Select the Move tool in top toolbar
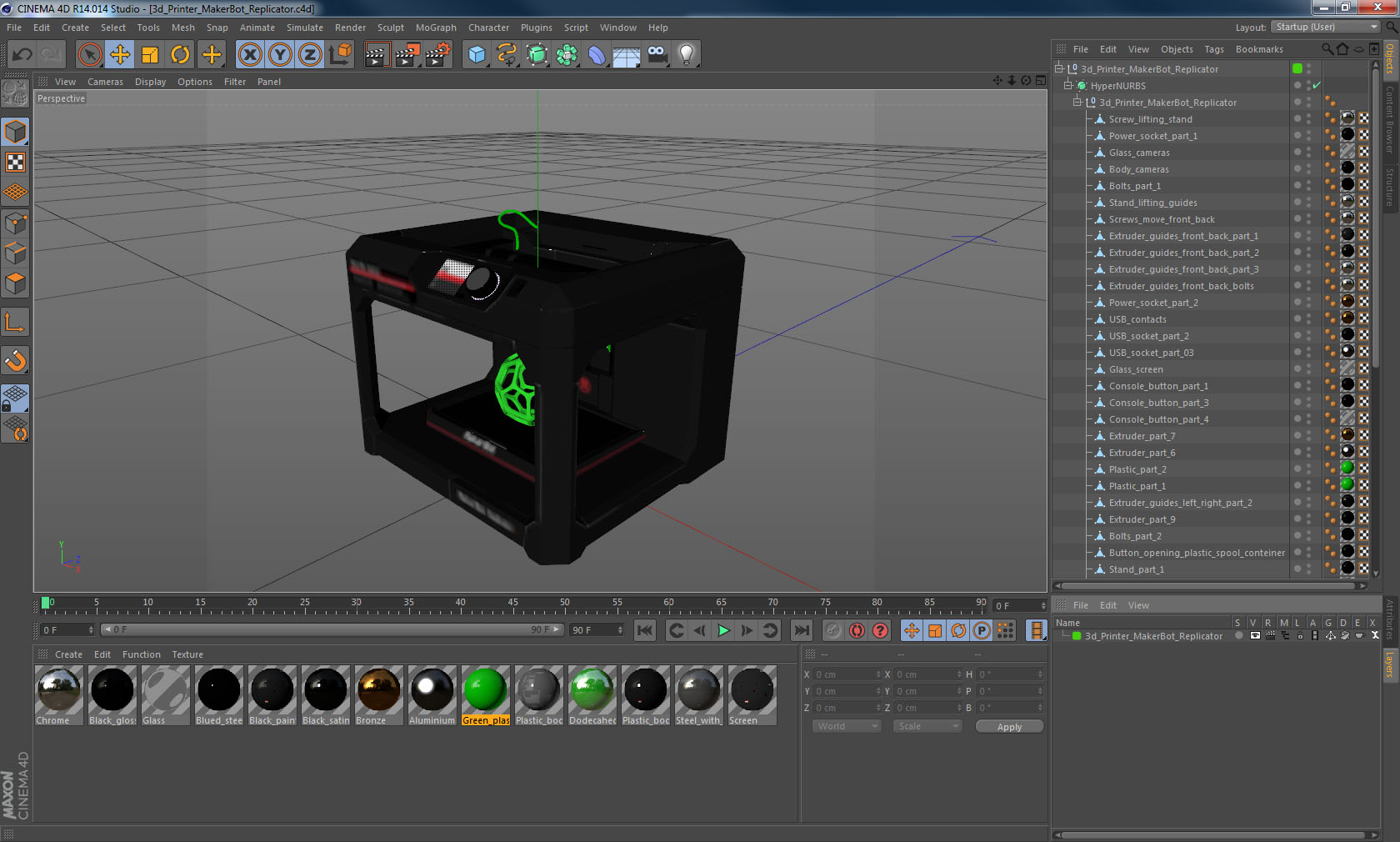The height and width of the screenshot is (842, 1400). pyautogui.click(x=120, y=55)
